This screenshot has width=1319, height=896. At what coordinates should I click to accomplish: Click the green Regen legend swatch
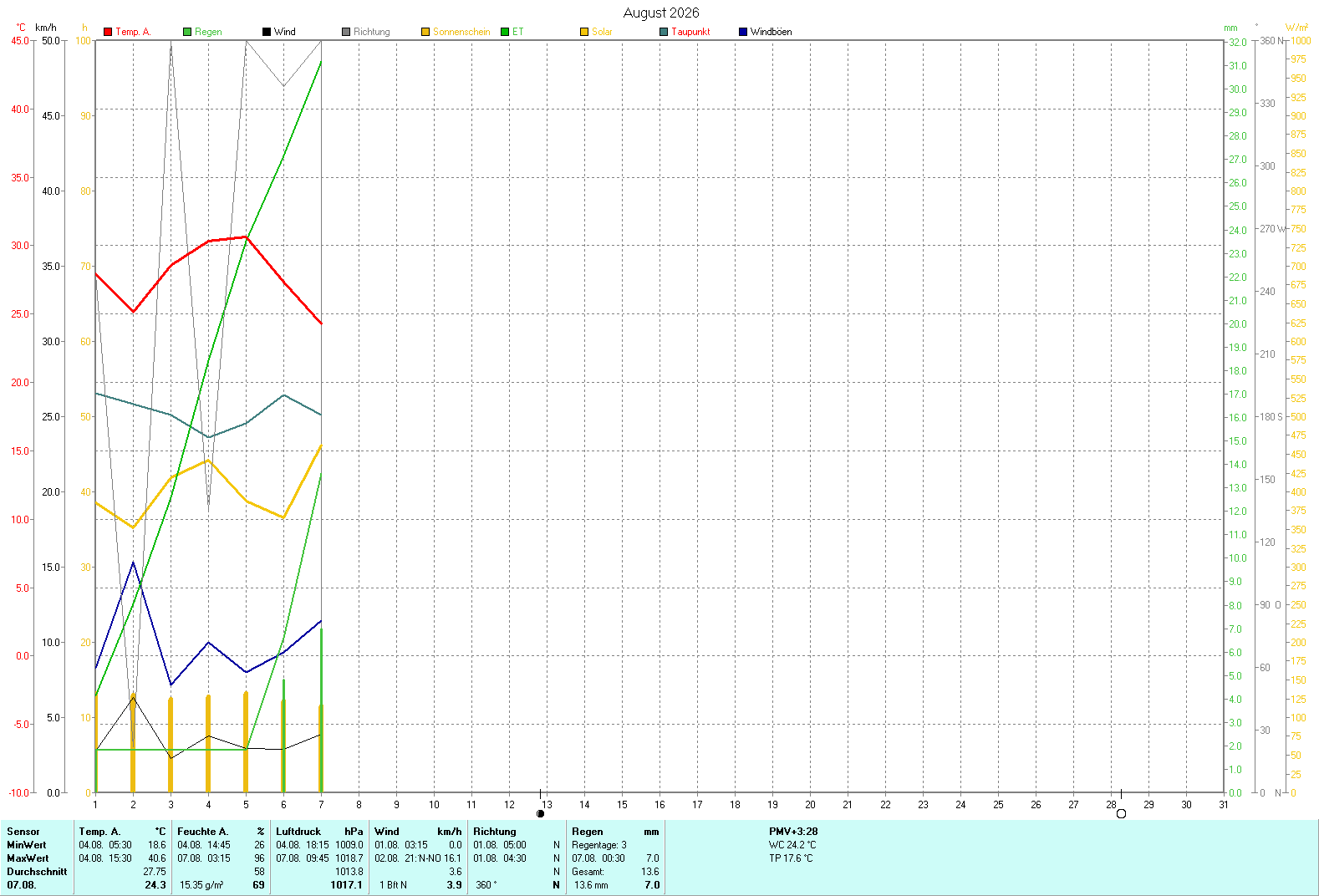pyautogui.click(x=187, y=32)
